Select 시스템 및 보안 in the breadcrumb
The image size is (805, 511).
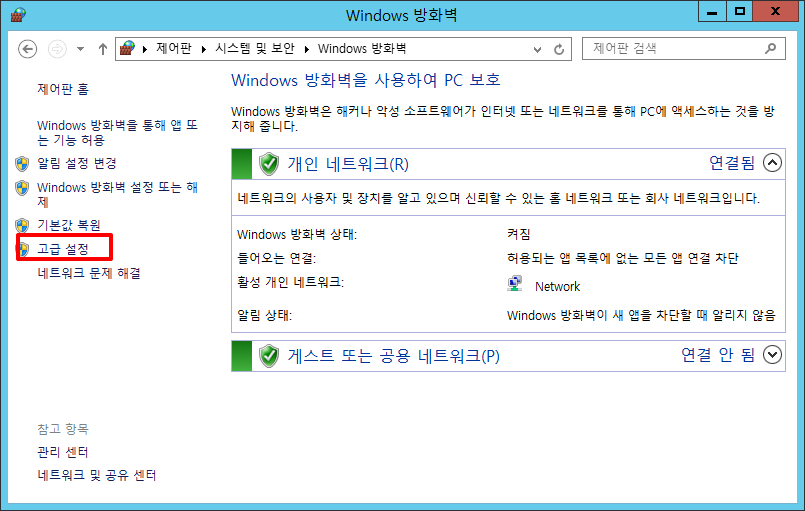point(255,48)
